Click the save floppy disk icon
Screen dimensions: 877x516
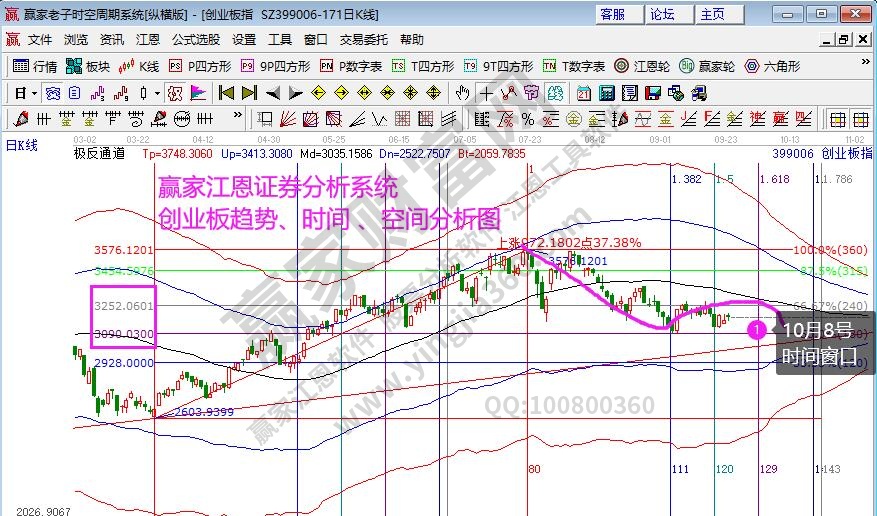(x=651, y=93)
